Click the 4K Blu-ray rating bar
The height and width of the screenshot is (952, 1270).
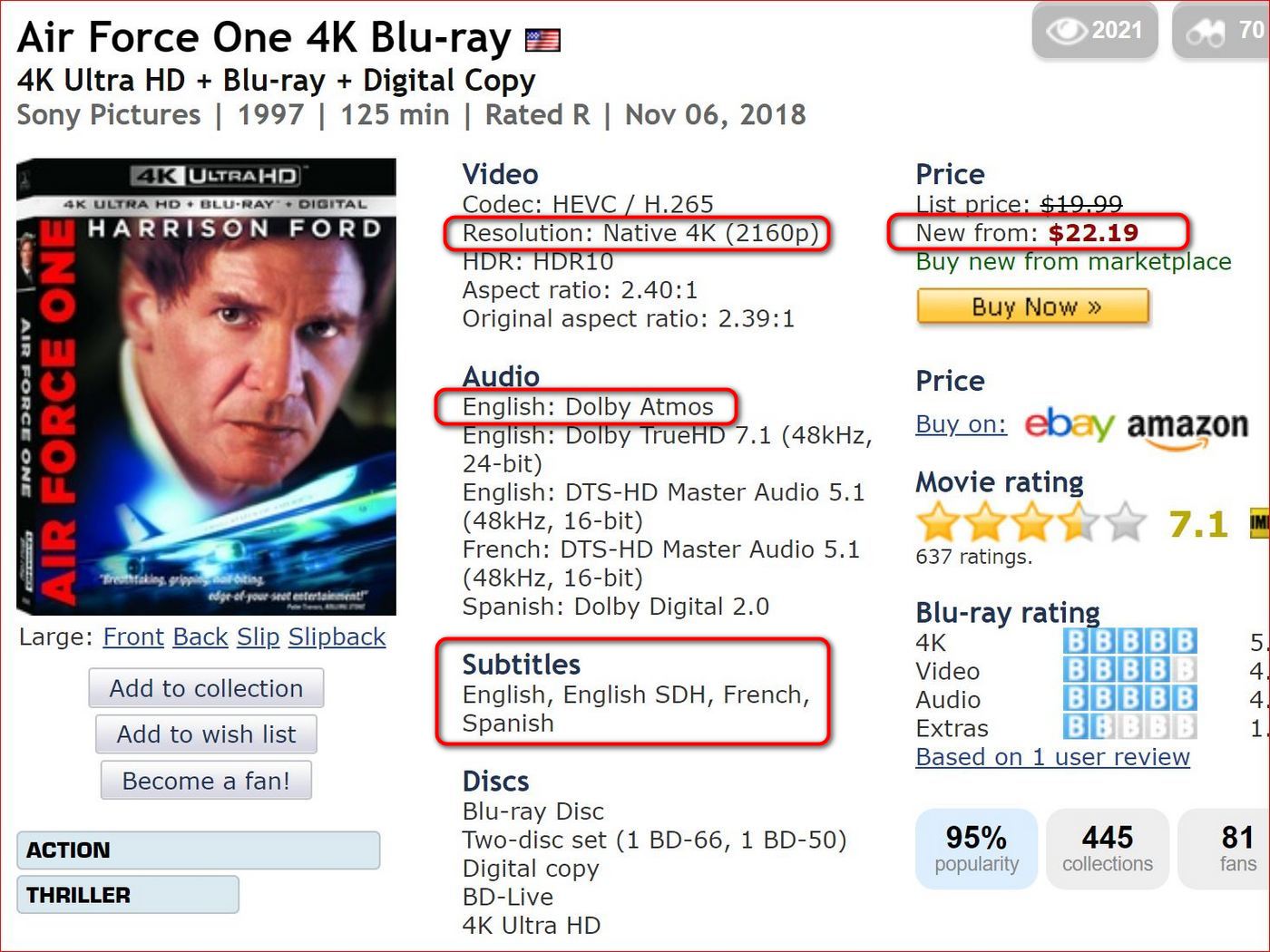tap(1129, 642)
